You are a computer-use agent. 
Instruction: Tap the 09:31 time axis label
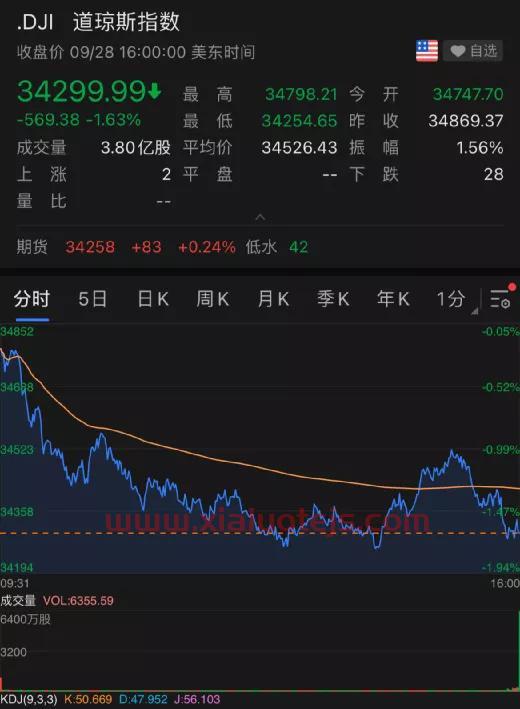15,583
